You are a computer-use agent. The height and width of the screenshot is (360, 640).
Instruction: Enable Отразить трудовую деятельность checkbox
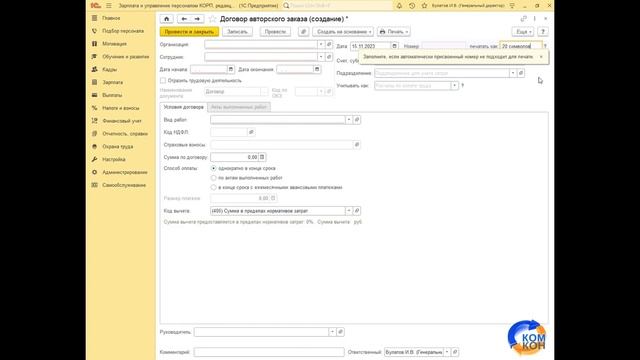coord(163,80)
